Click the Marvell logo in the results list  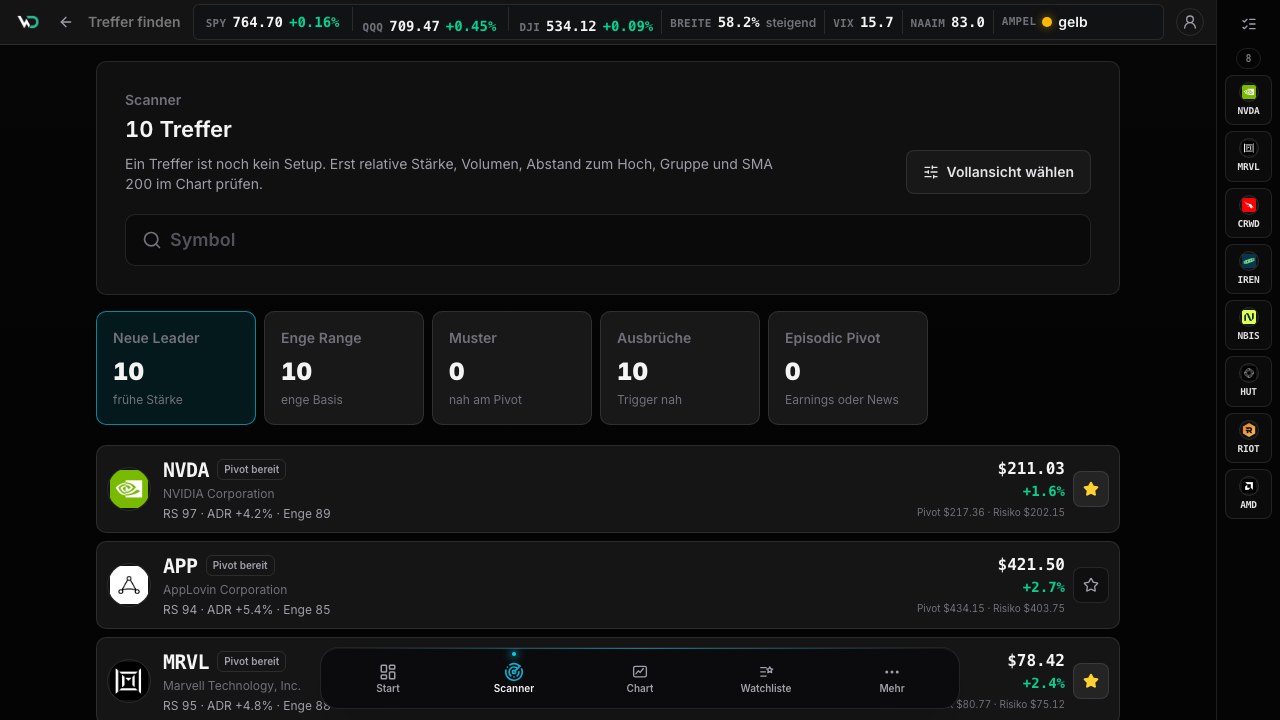tap(129, 681)
